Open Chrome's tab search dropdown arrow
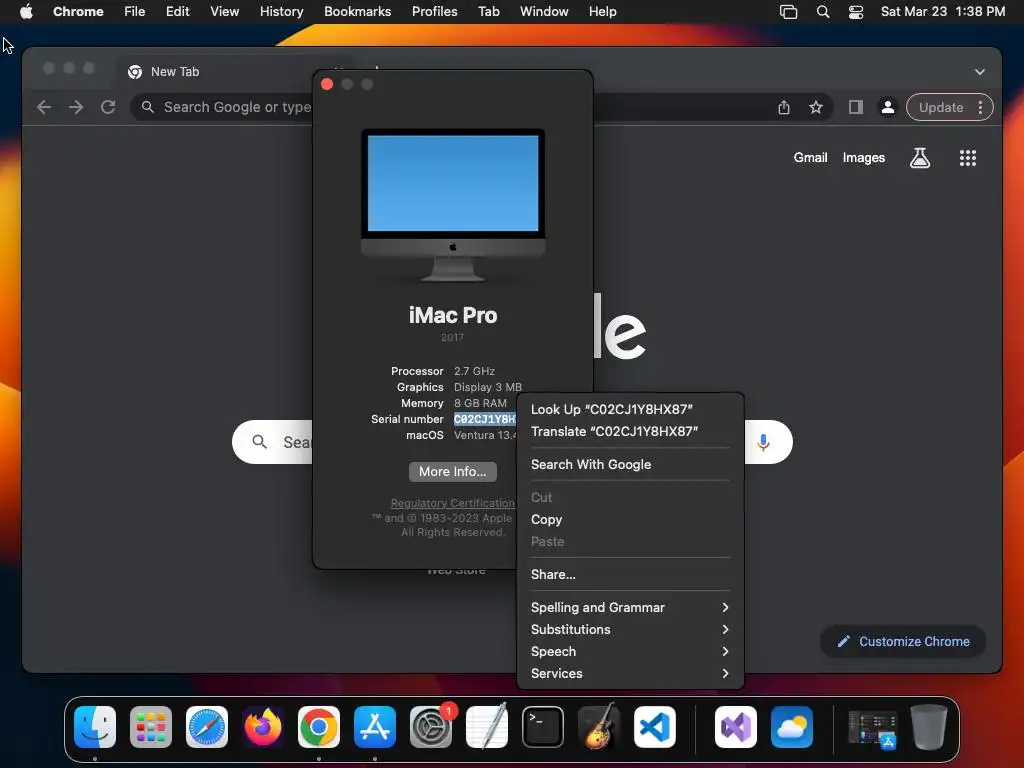Viewport: 1024px width, 768px height. (x=980, y=72)
